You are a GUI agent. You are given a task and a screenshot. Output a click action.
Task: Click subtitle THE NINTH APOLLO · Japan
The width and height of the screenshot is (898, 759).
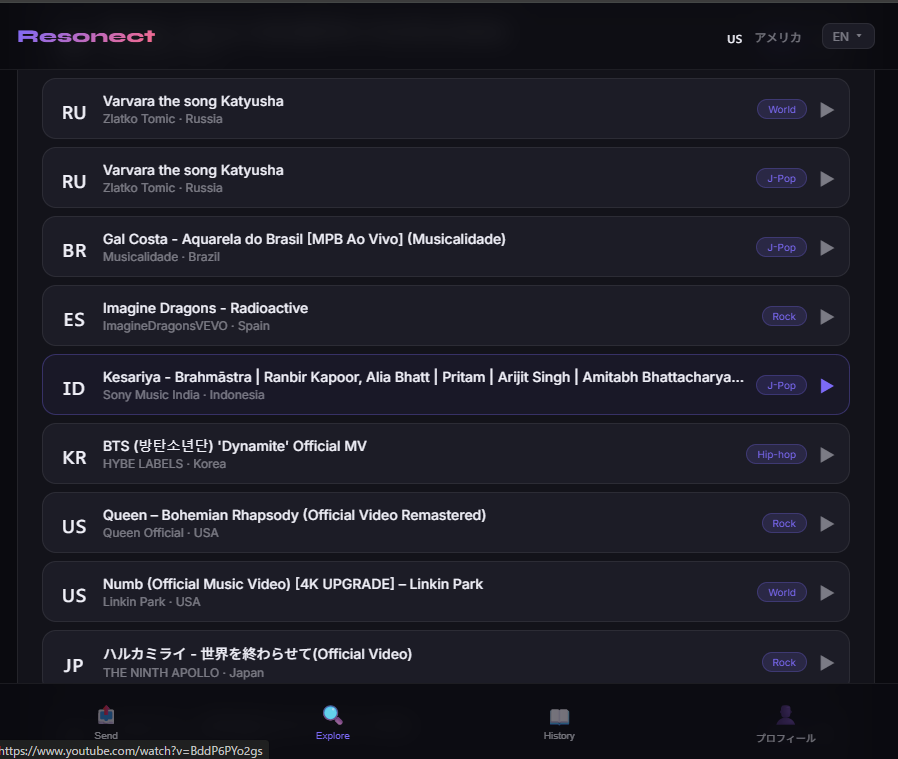click(183, 673)
